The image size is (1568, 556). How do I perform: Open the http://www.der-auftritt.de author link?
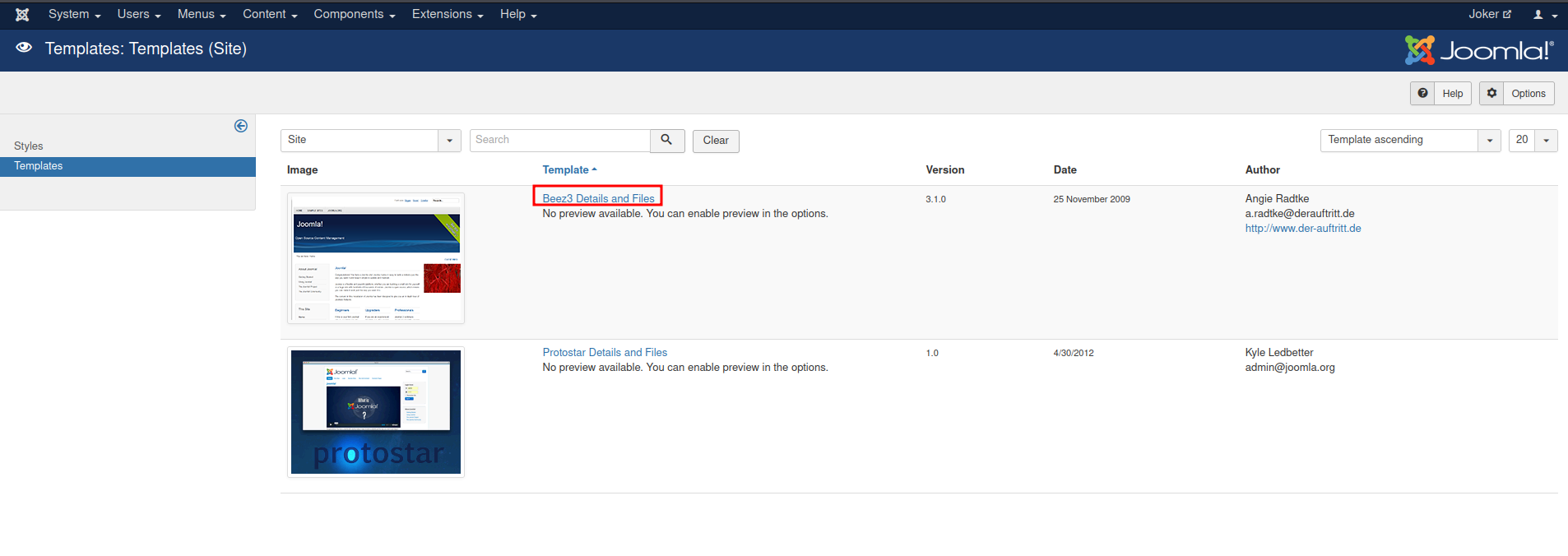(1303, 229)
